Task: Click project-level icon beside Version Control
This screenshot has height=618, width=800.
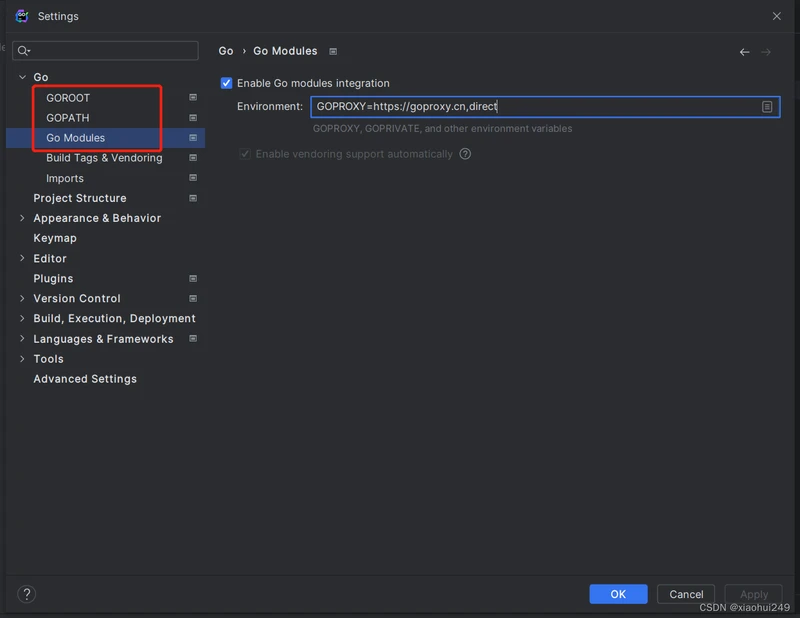Action: [193, 299]
